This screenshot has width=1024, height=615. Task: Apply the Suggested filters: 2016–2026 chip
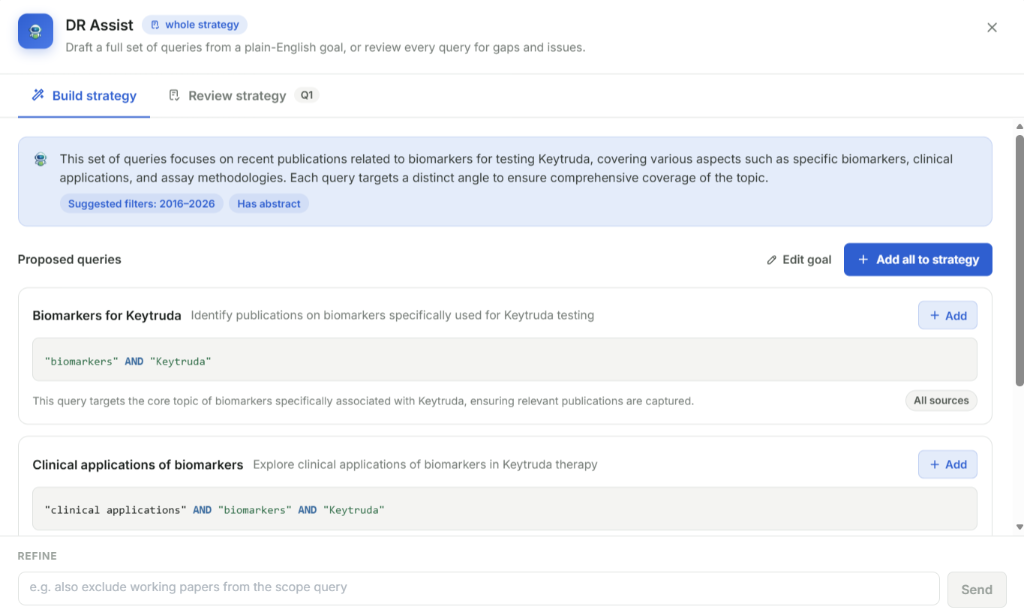[141, 204]
